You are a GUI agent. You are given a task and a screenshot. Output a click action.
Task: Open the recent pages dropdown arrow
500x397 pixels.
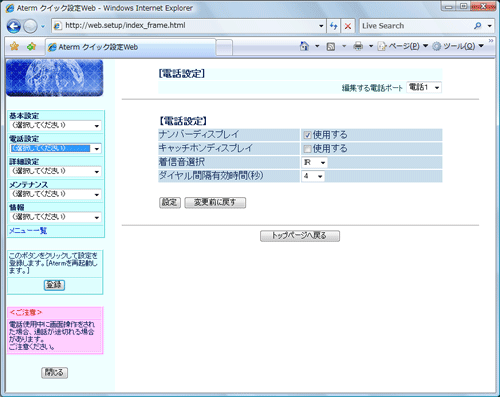(x=43, y=26)
